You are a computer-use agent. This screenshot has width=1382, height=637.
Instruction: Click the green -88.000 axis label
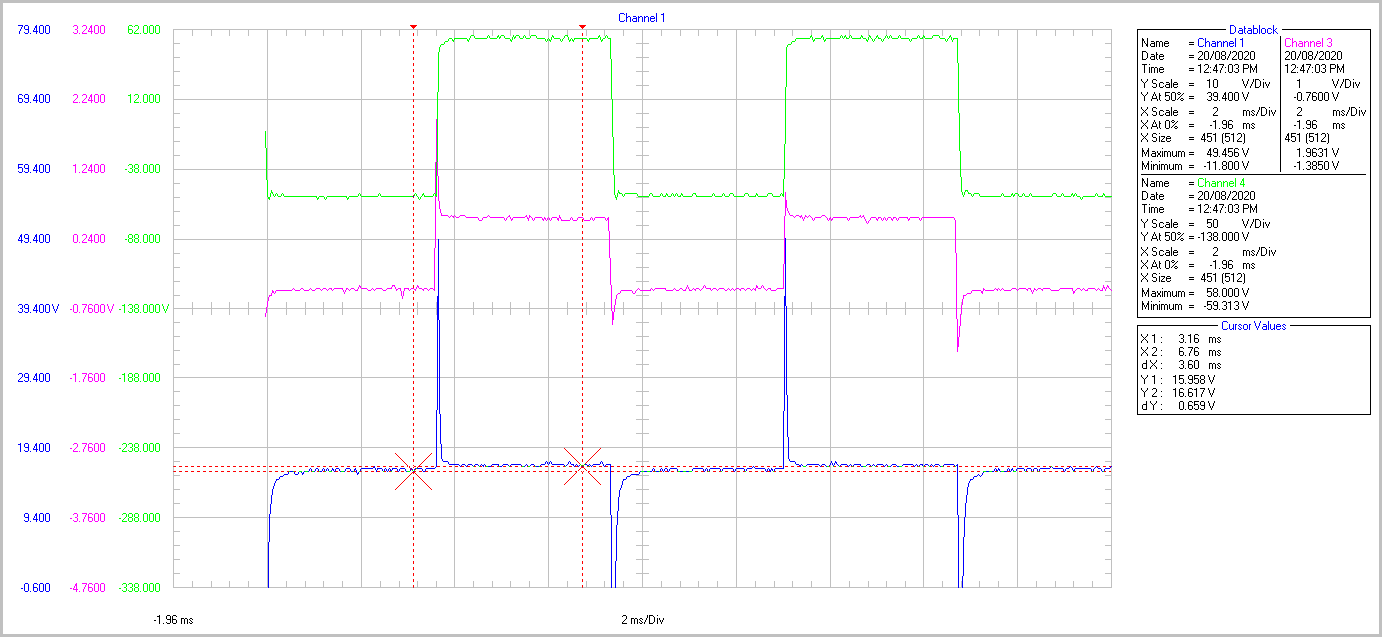(143, 239)
